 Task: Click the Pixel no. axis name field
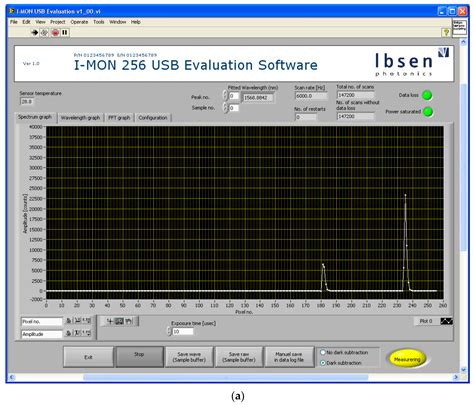click(41, 322)
